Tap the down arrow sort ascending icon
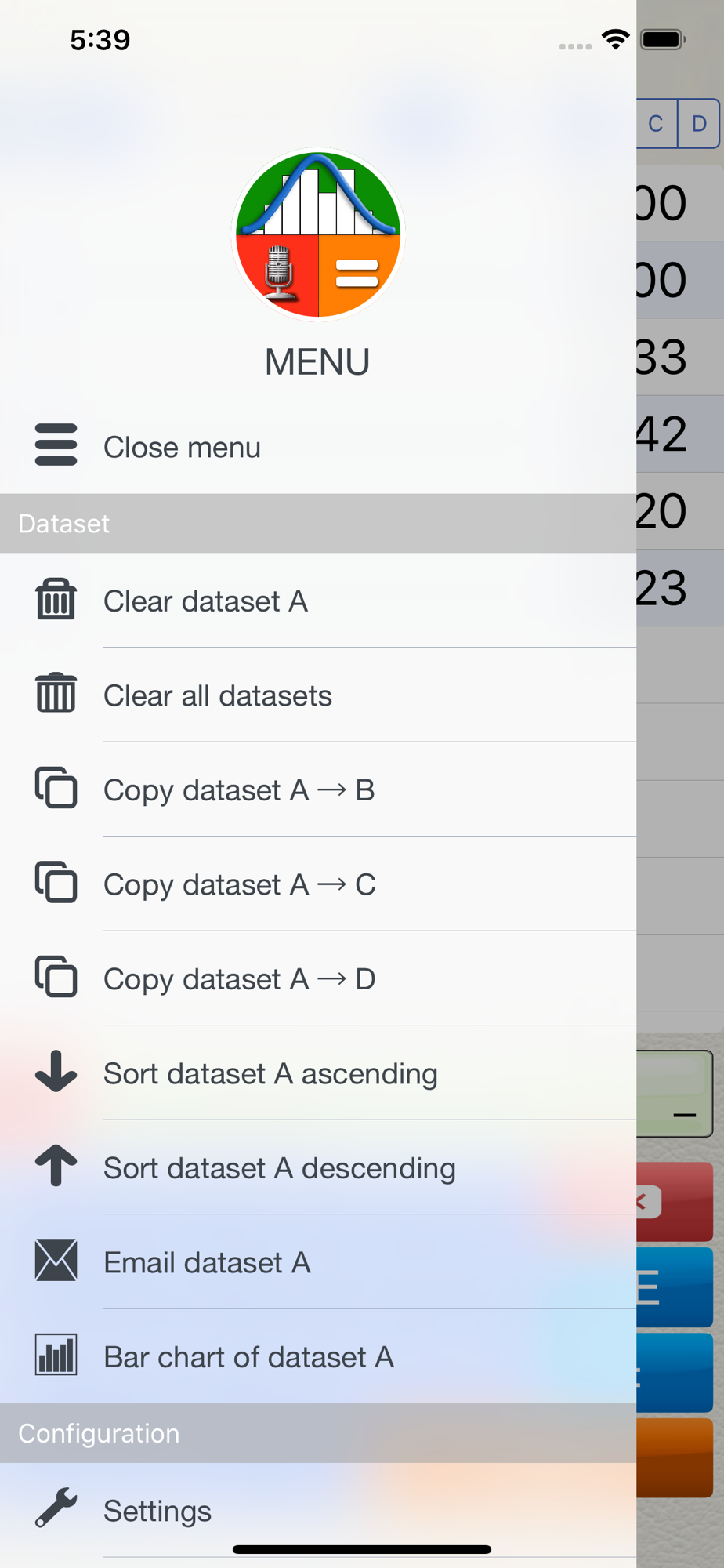Viewport: 724px width, 1568px height. tap(56, 1072)
